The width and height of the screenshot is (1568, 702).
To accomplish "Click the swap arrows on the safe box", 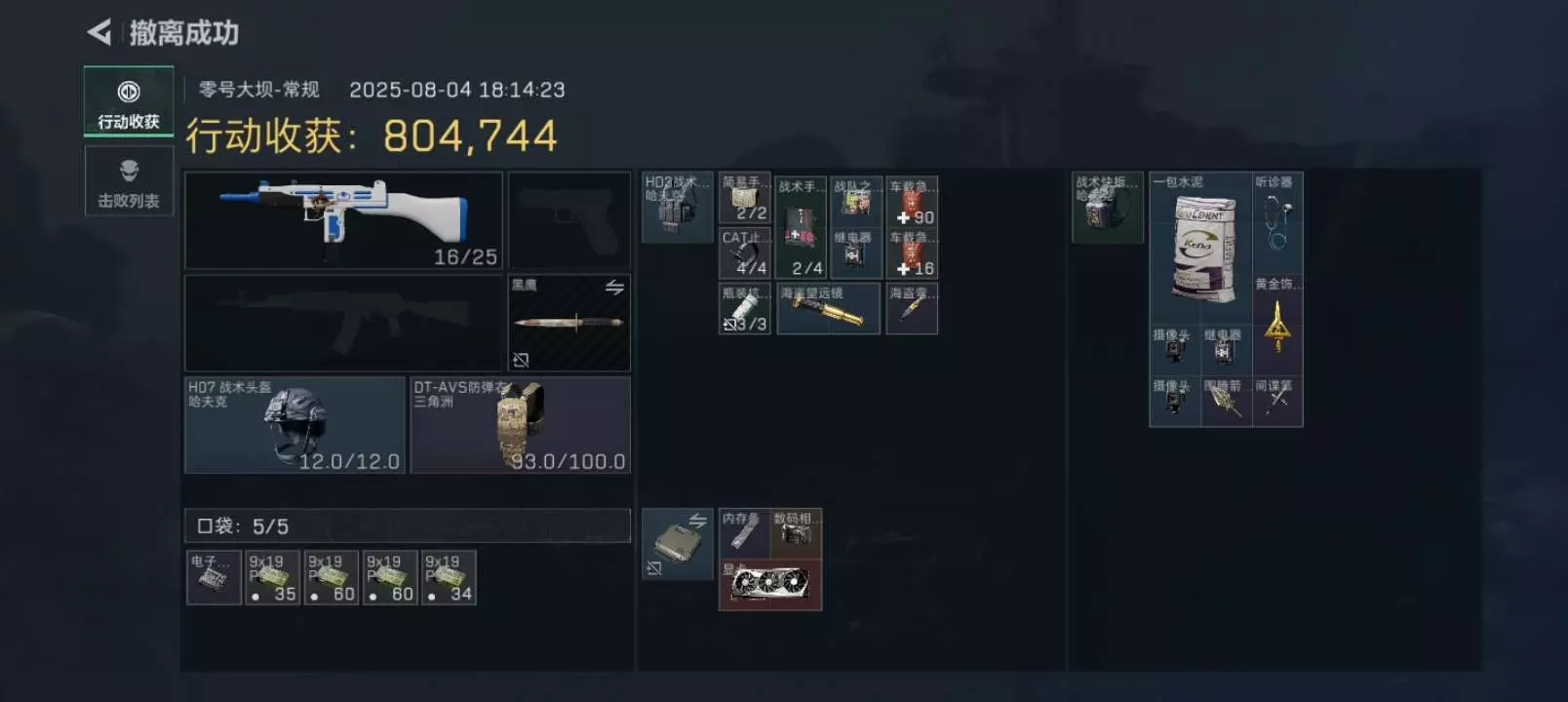I will [698, 521].
